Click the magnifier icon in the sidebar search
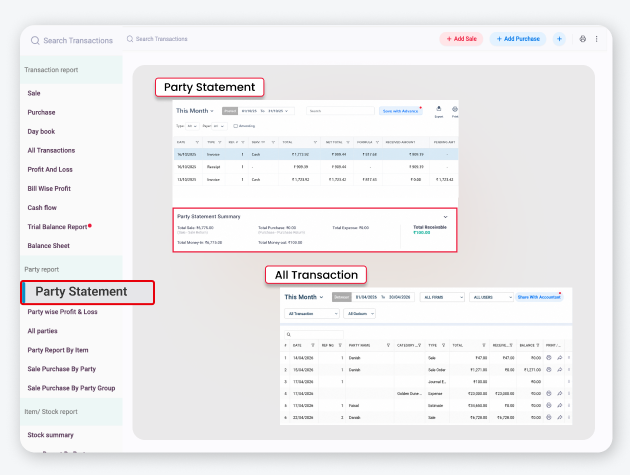 click(x=35, y=41)
